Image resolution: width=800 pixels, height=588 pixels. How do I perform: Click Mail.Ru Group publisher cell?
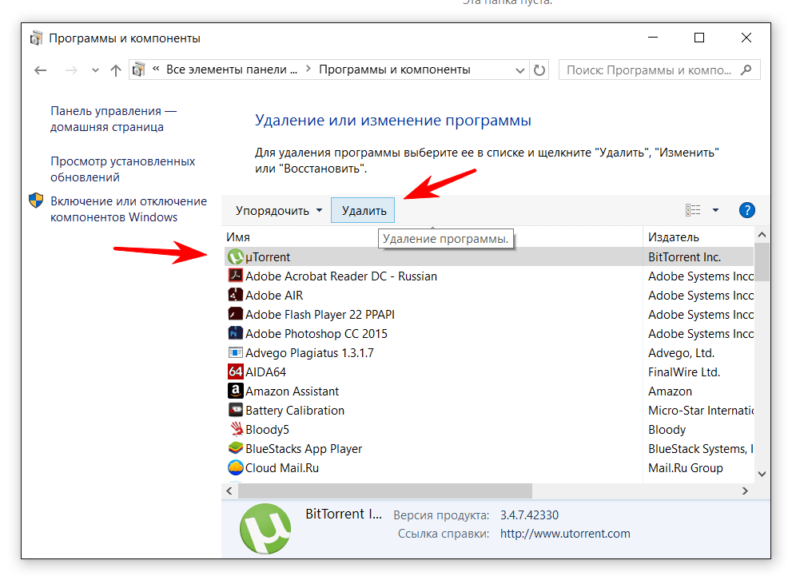tap(685, 468)
